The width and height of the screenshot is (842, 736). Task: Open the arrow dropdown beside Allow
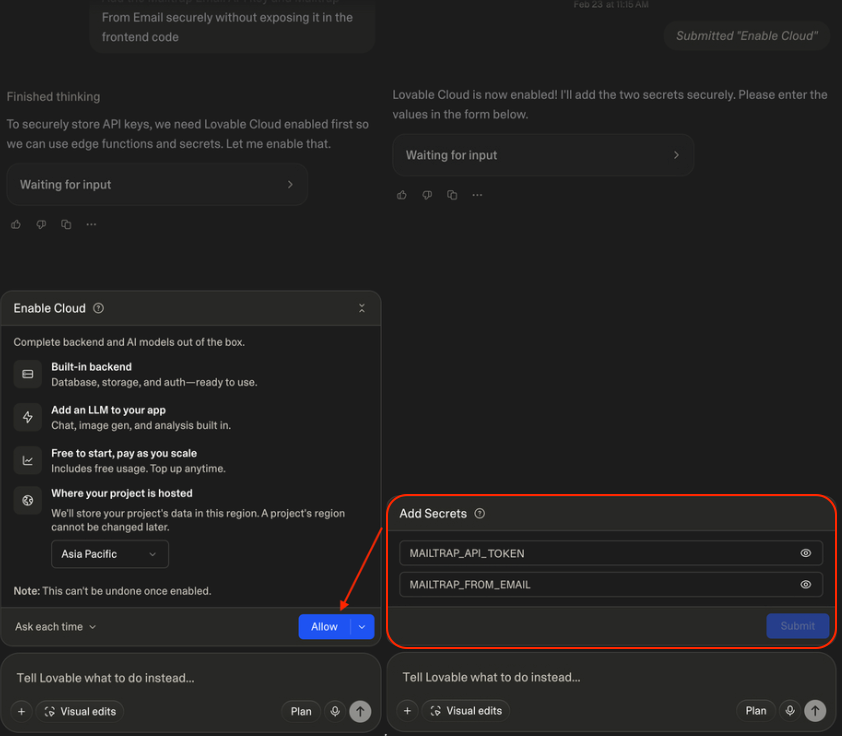click(x=362, y=626)
